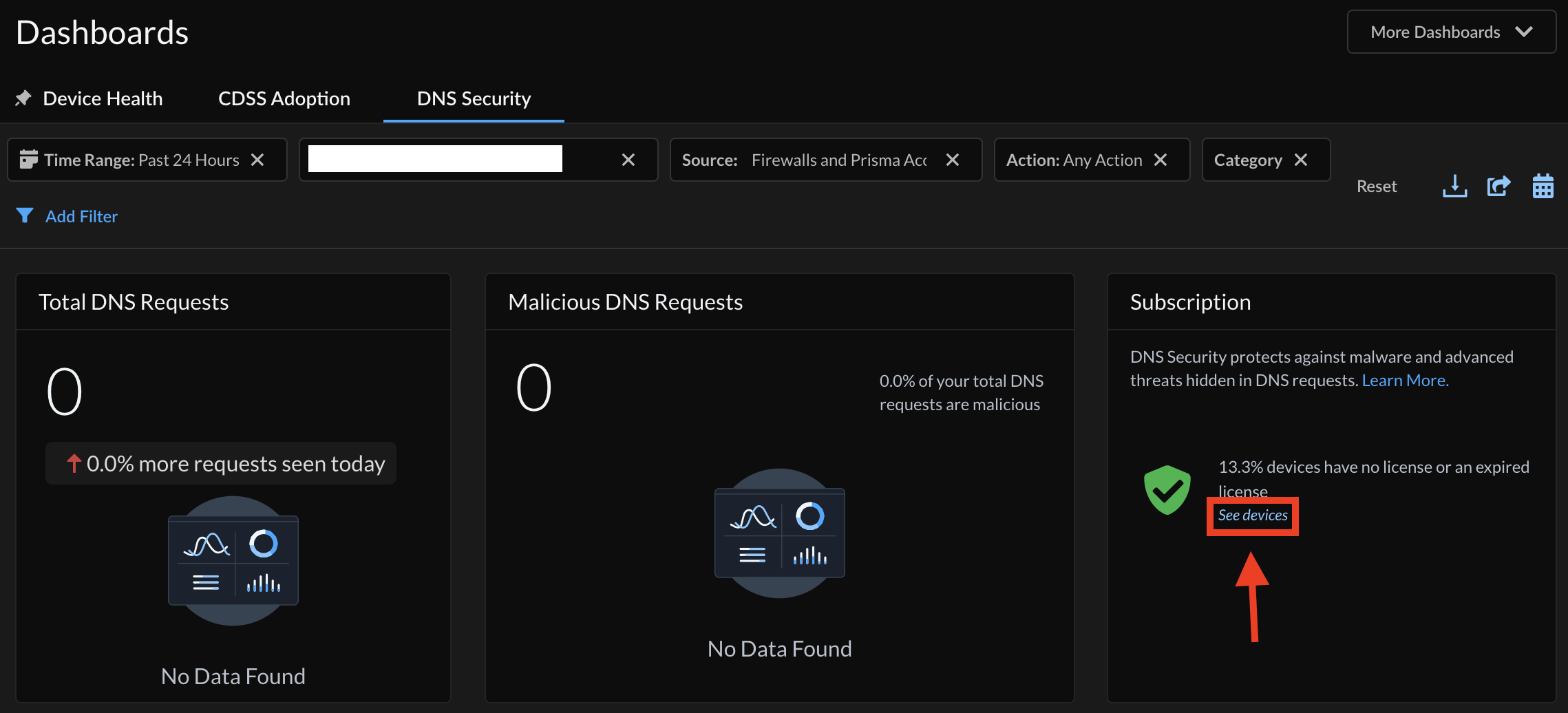
Task: Share the DNS Security dashboard
Action: coord(1498,185)
